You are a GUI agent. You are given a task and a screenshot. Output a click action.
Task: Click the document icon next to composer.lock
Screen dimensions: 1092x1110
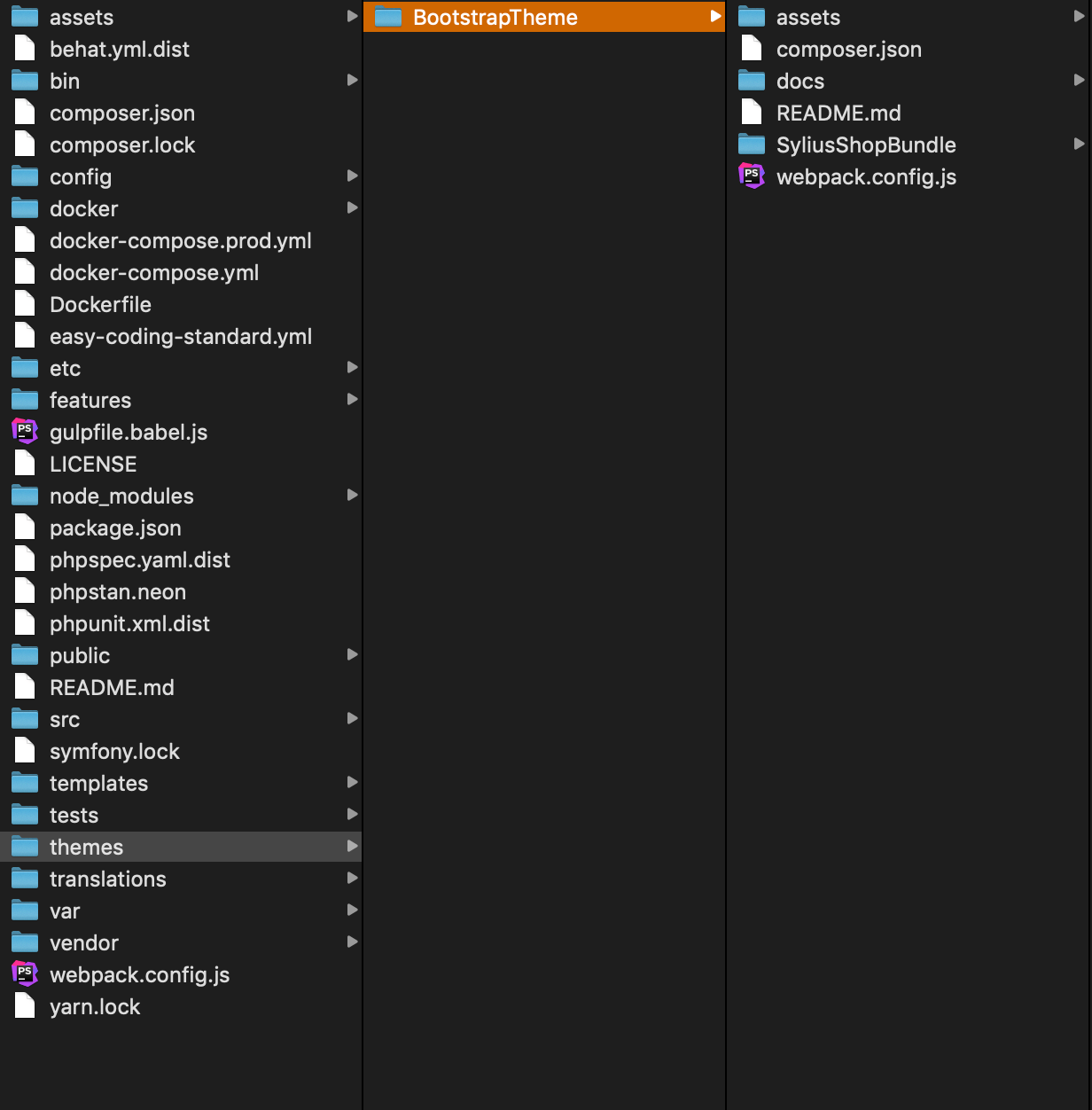click(24, 144)
